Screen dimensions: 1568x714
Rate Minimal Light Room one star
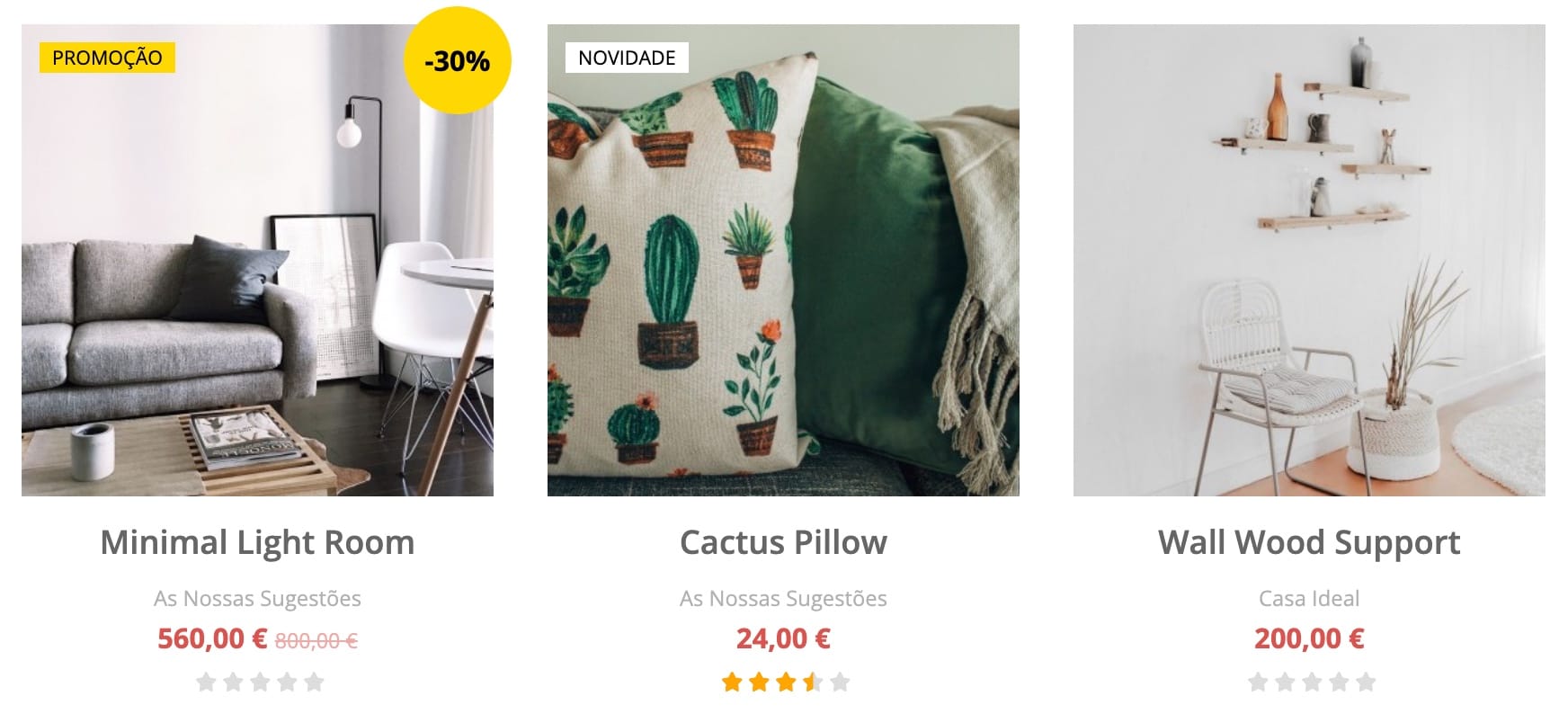(206, 682)
